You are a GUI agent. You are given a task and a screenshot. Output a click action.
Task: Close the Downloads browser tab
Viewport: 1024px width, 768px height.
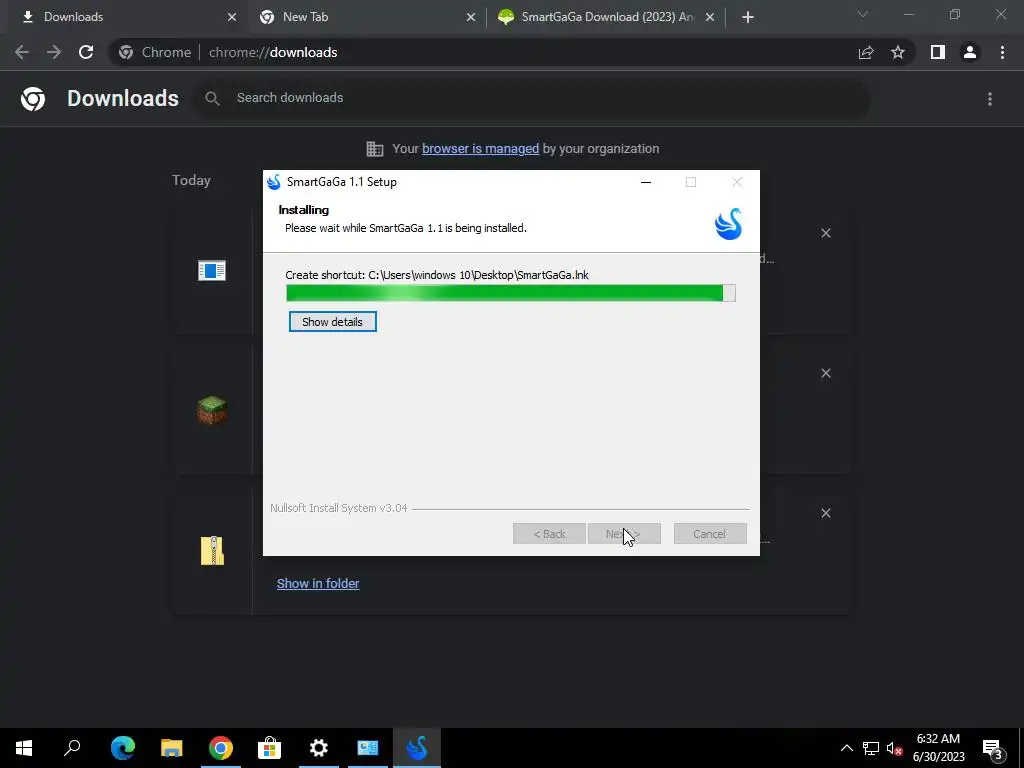(232, 17)
